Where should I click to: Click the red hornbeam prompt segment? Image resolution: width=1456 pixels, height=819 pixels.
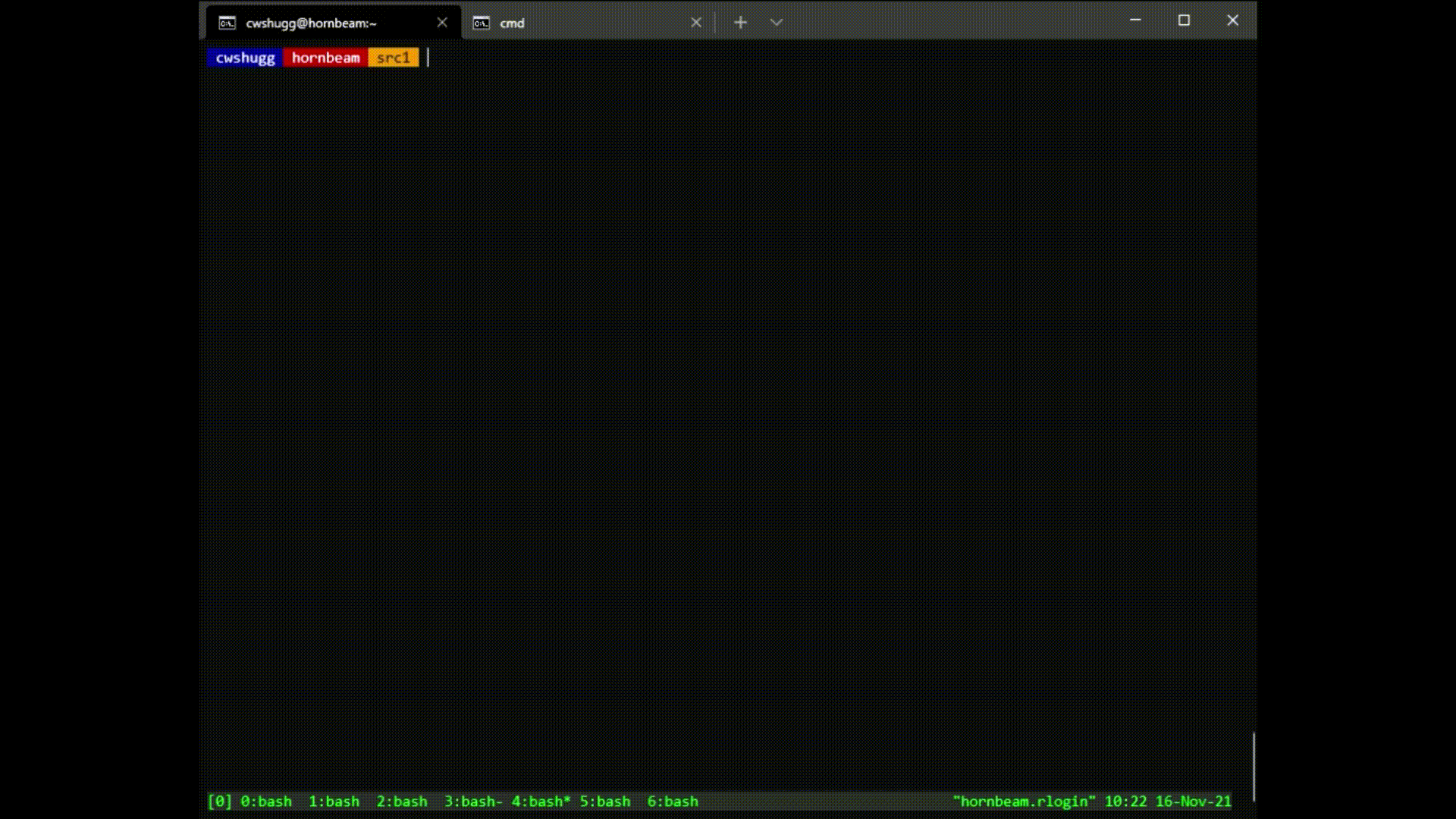tap(325, 58)
